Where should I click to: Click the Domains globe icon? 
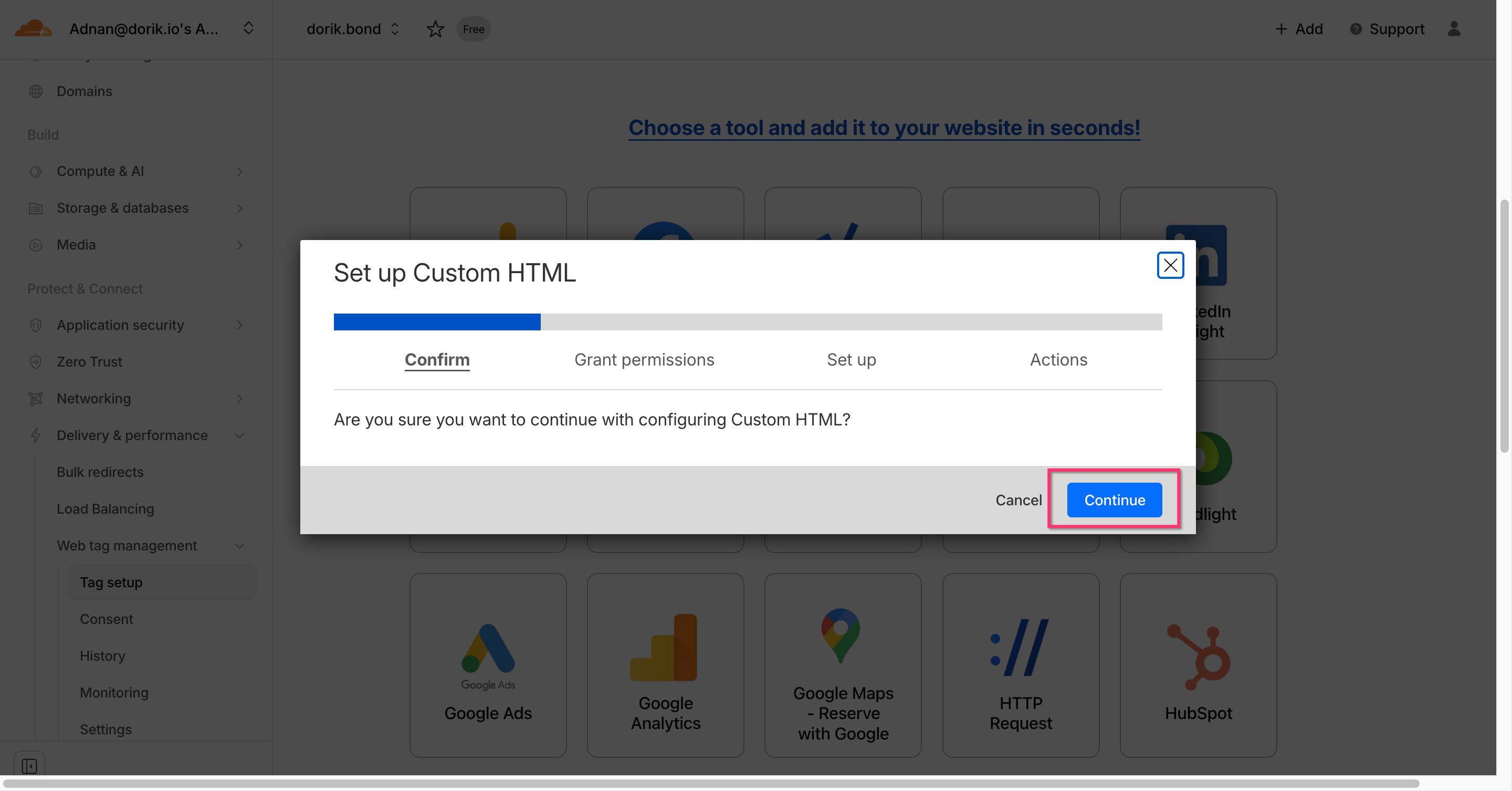tap(36, 91)
